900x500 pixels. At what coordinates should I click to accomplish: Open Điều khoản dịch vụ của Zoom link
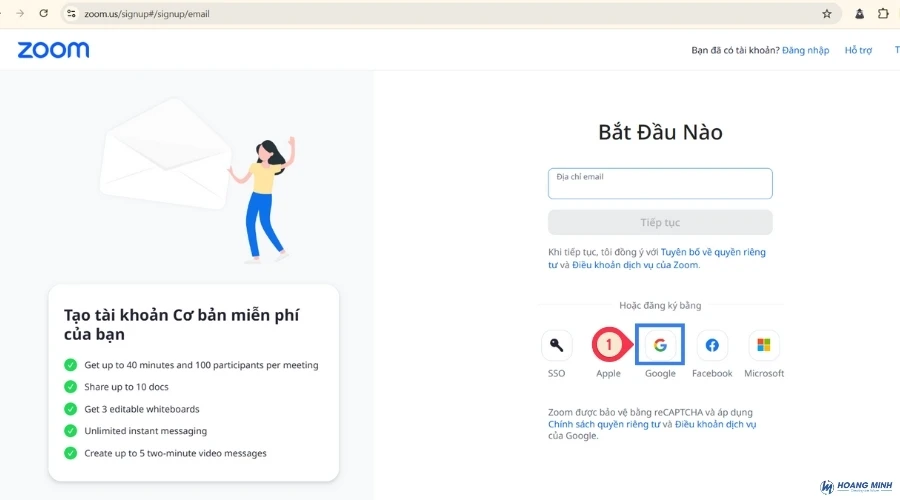point(635,265)
